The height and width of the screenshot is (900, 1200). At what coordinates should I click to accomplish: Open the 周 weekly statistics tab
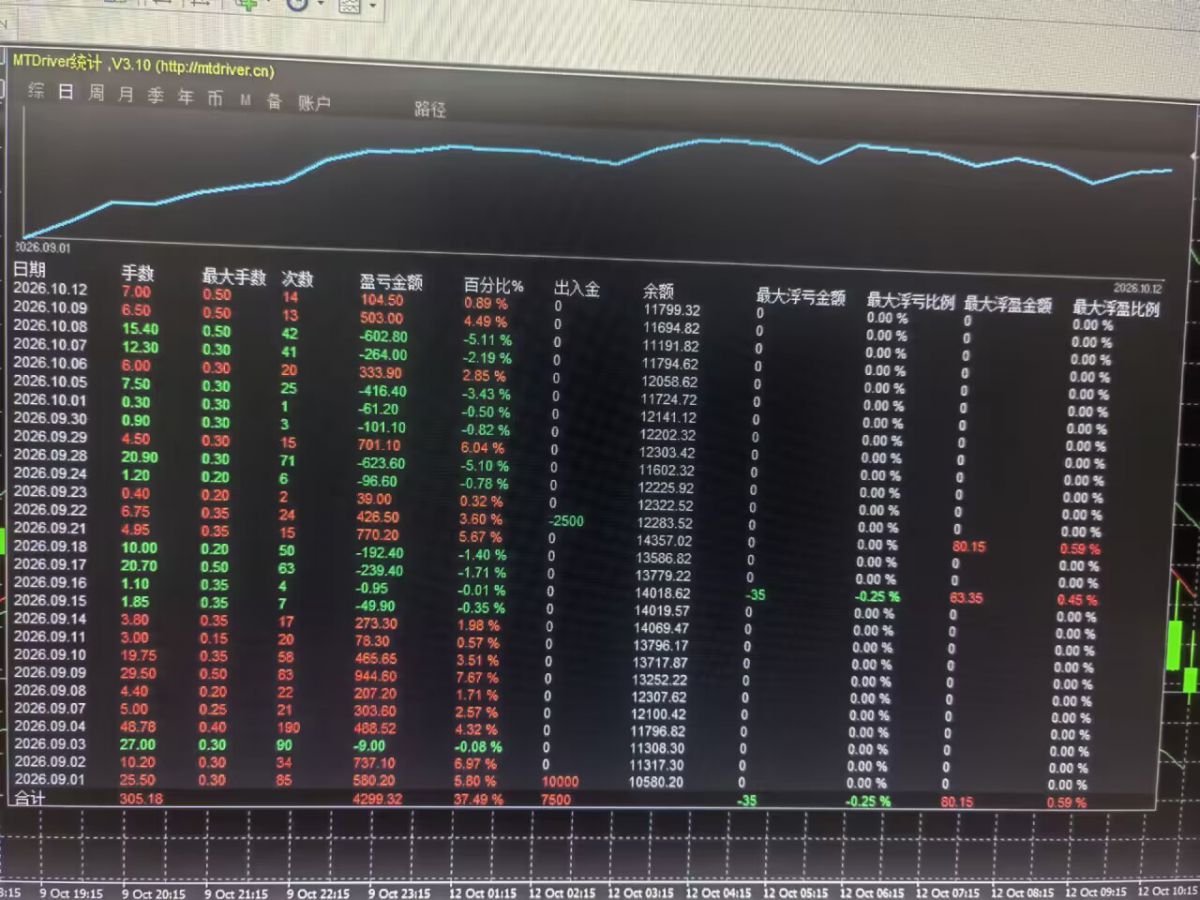click(x=96, y=93)
